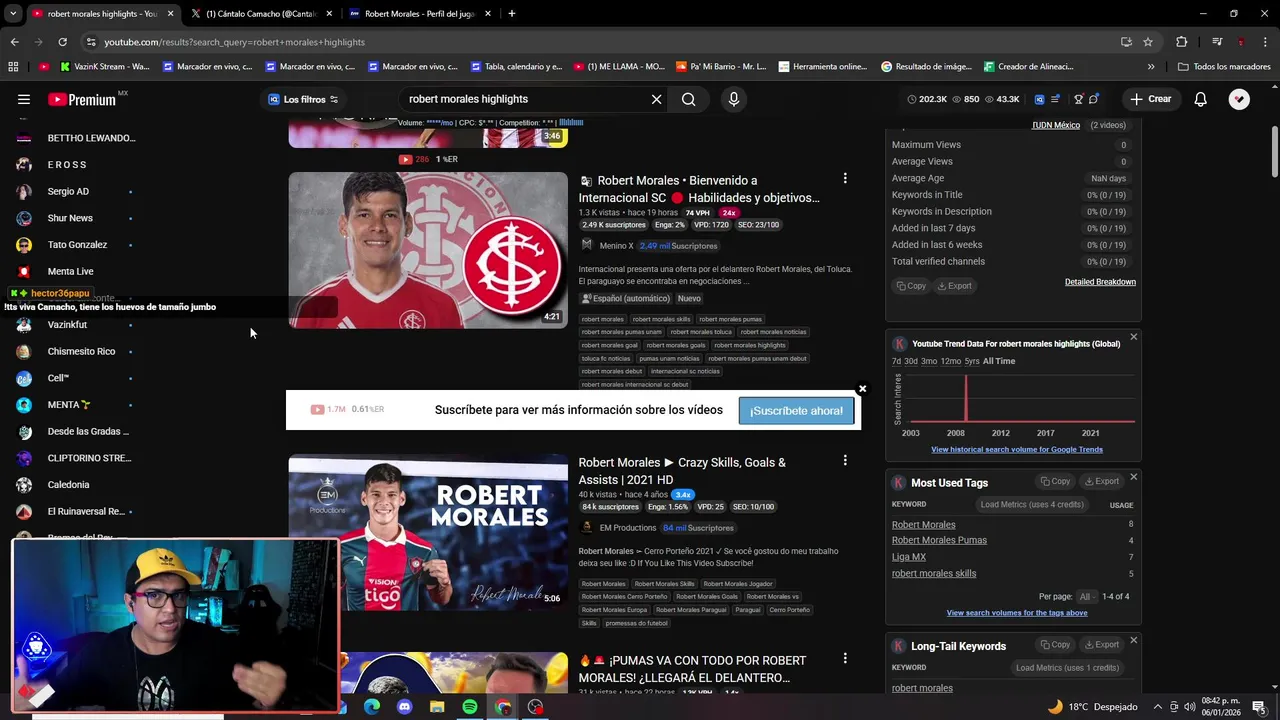Export the Most Used Tags list

(1102, 481)
